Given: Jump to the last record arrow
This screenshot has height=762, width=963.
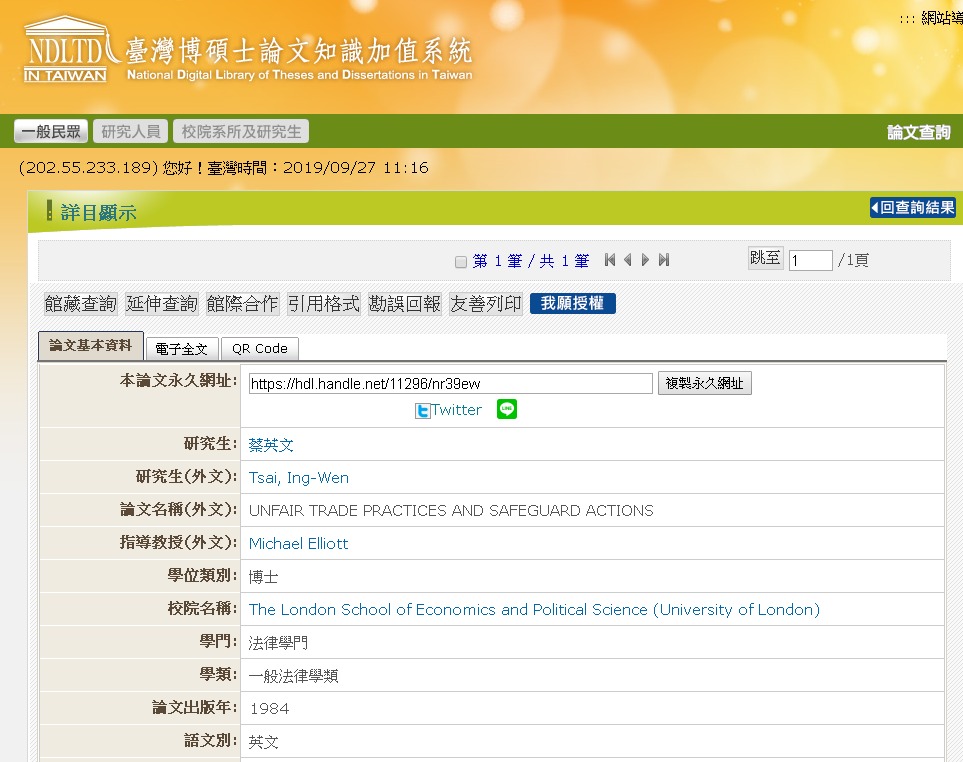Looking at the screenshot, I should click(663, 260).
